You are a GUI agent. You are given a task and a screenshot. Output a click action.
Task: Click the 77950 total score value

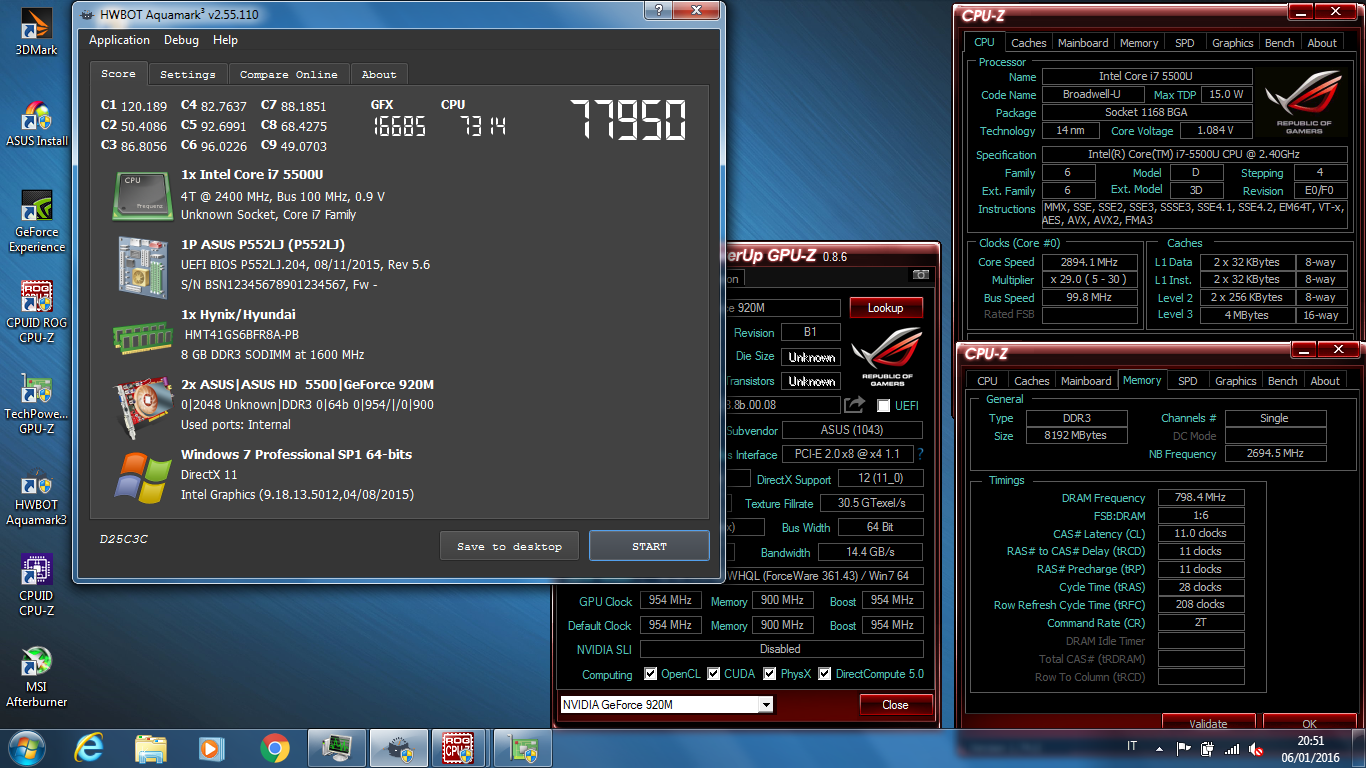coord(629,121)
